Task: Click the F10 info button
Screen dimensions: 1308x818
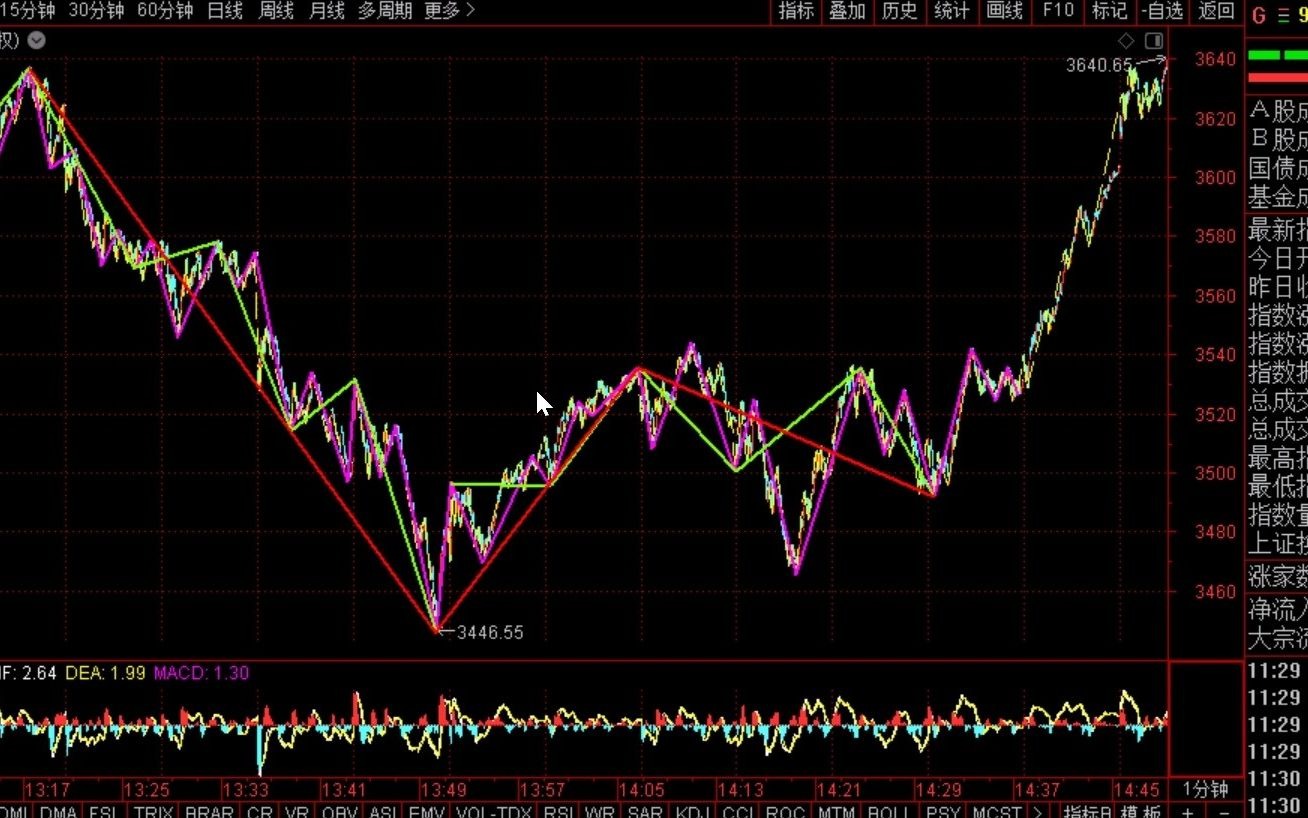Action: (x=1057, y=11)
